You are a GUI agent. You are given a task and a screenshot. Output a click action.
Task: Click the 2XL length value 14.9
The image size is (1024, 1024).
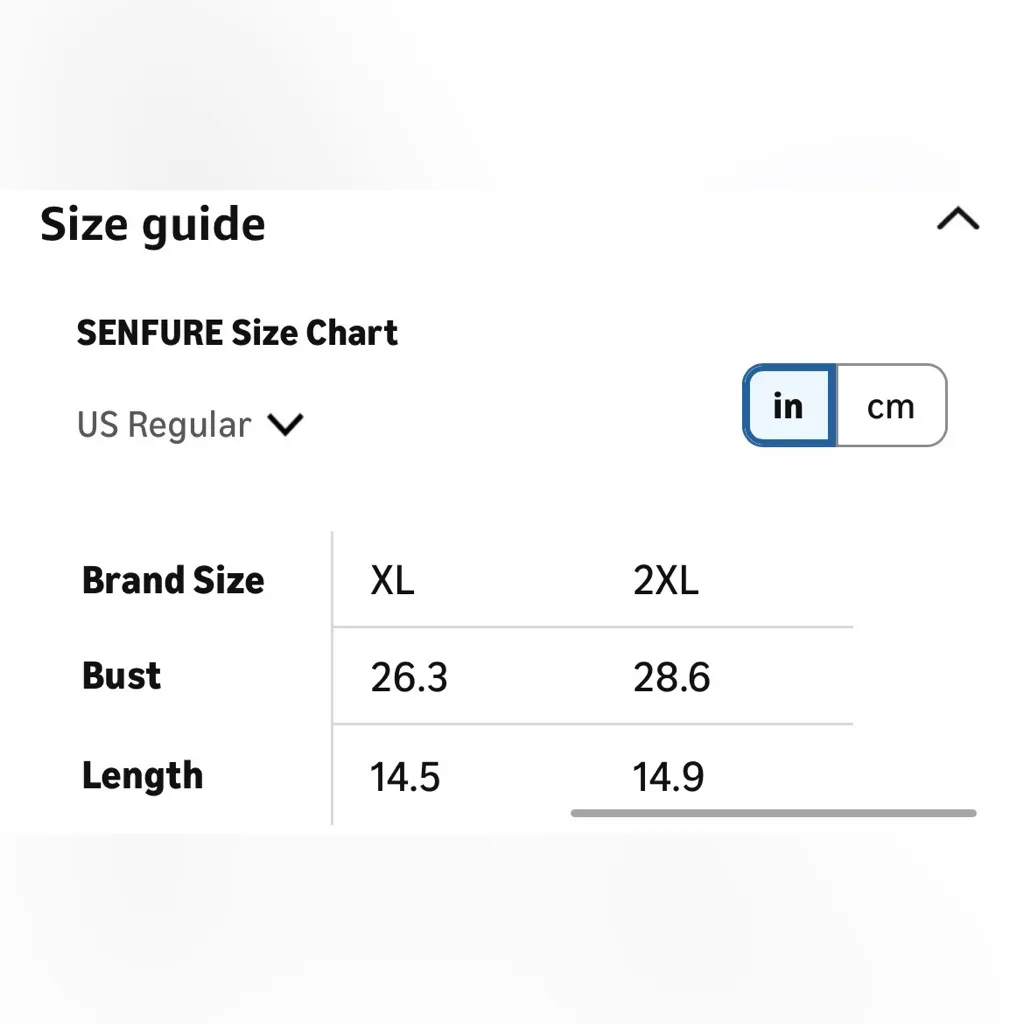668,777
